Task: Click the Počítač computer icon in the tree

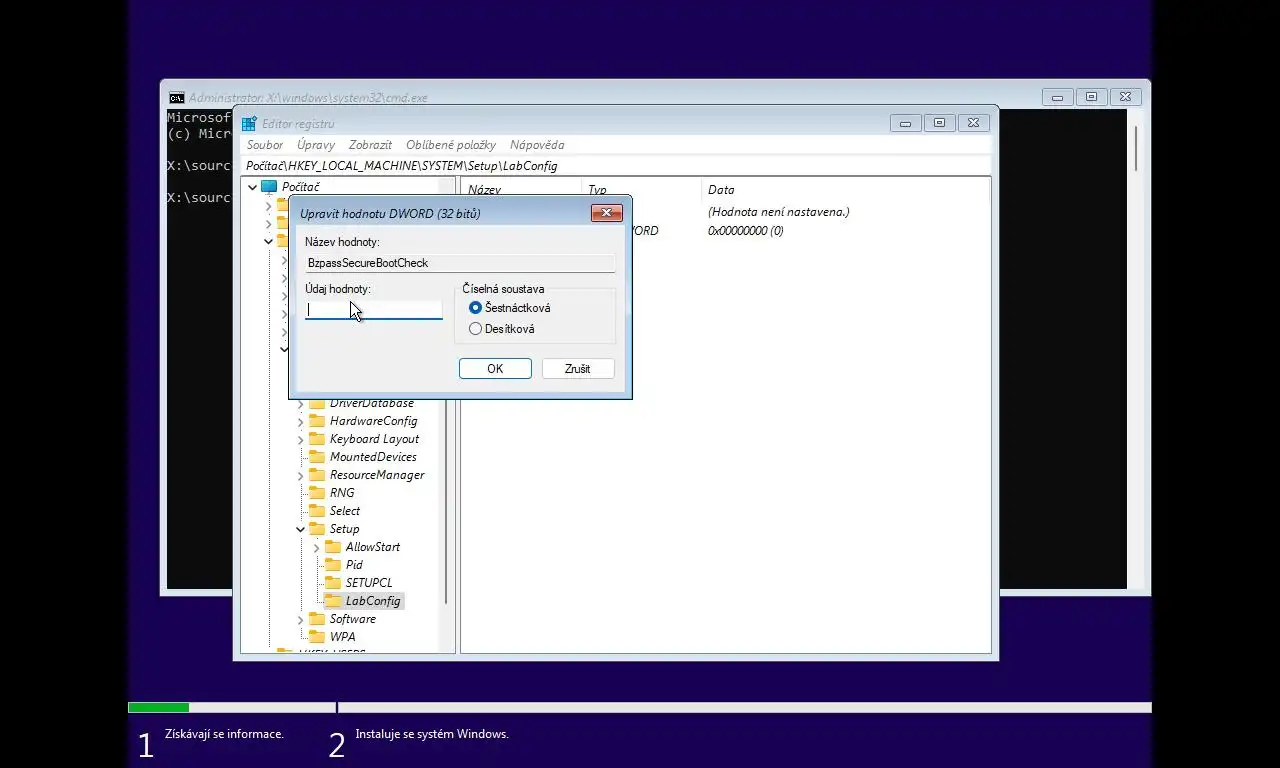Action: (269, 187)
